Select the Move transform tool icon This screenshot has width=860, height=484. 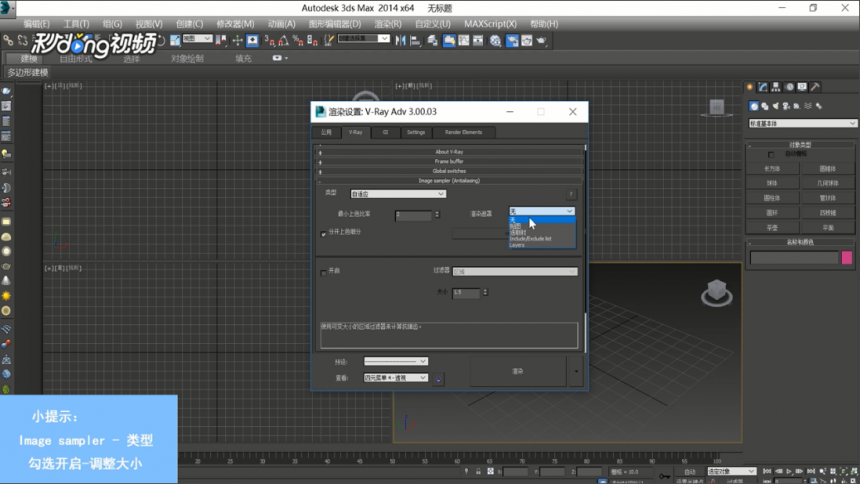tap(237, 40)
